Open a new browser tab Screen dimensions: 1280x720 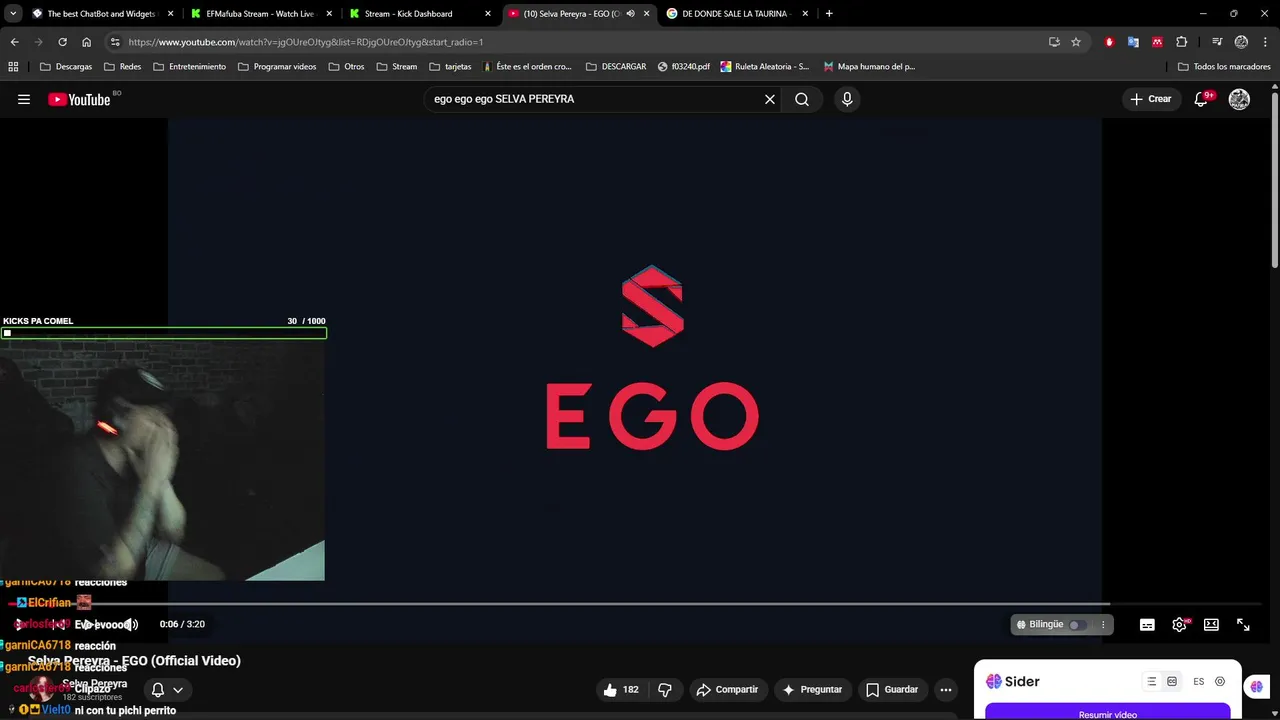[x=829, y=14]
